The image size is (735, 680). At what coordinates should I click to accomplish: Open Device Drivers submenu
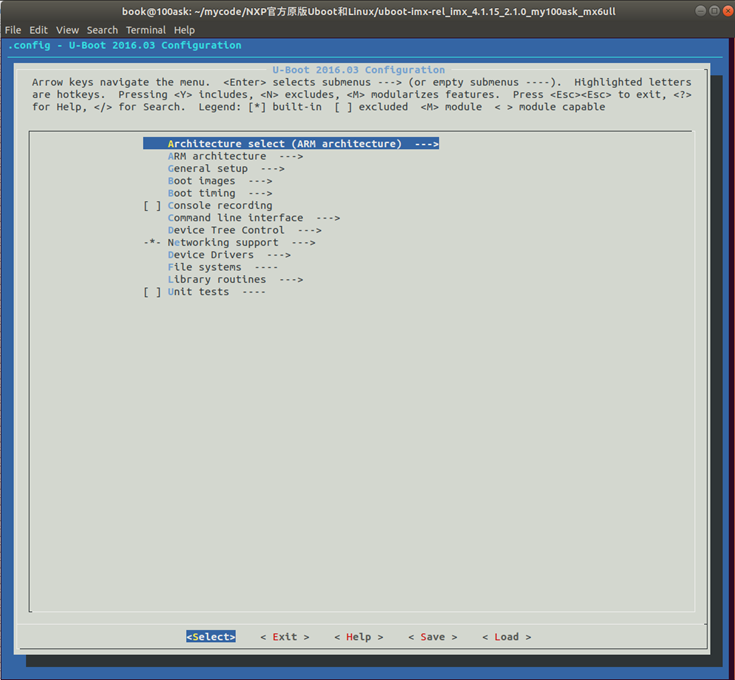coord(229,254)
